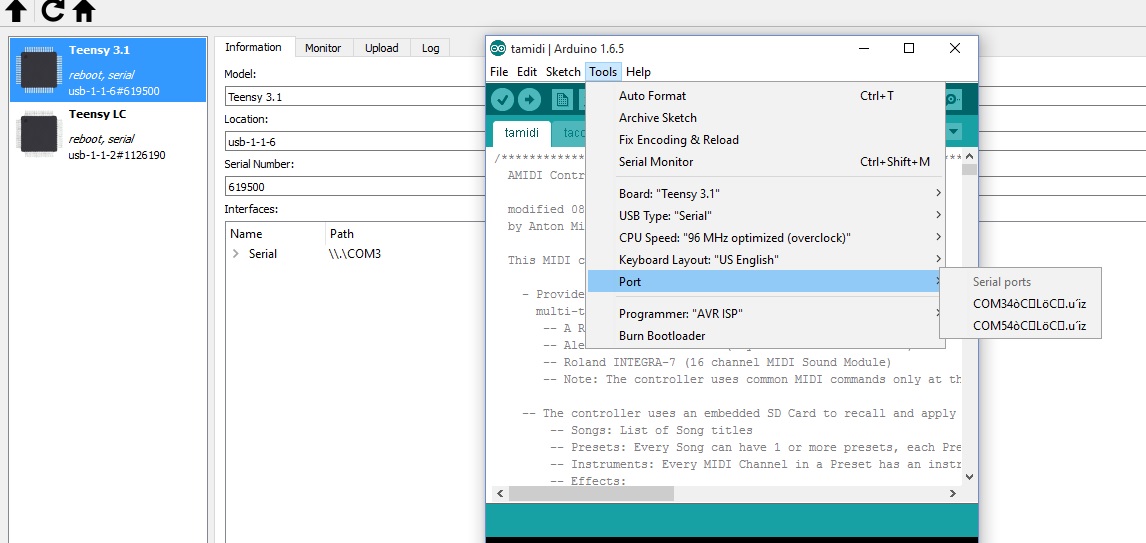The width and height of the screenshot is (1146, 543).
Task: Select the COM5 serial port entry
Action: [1020, 326]
